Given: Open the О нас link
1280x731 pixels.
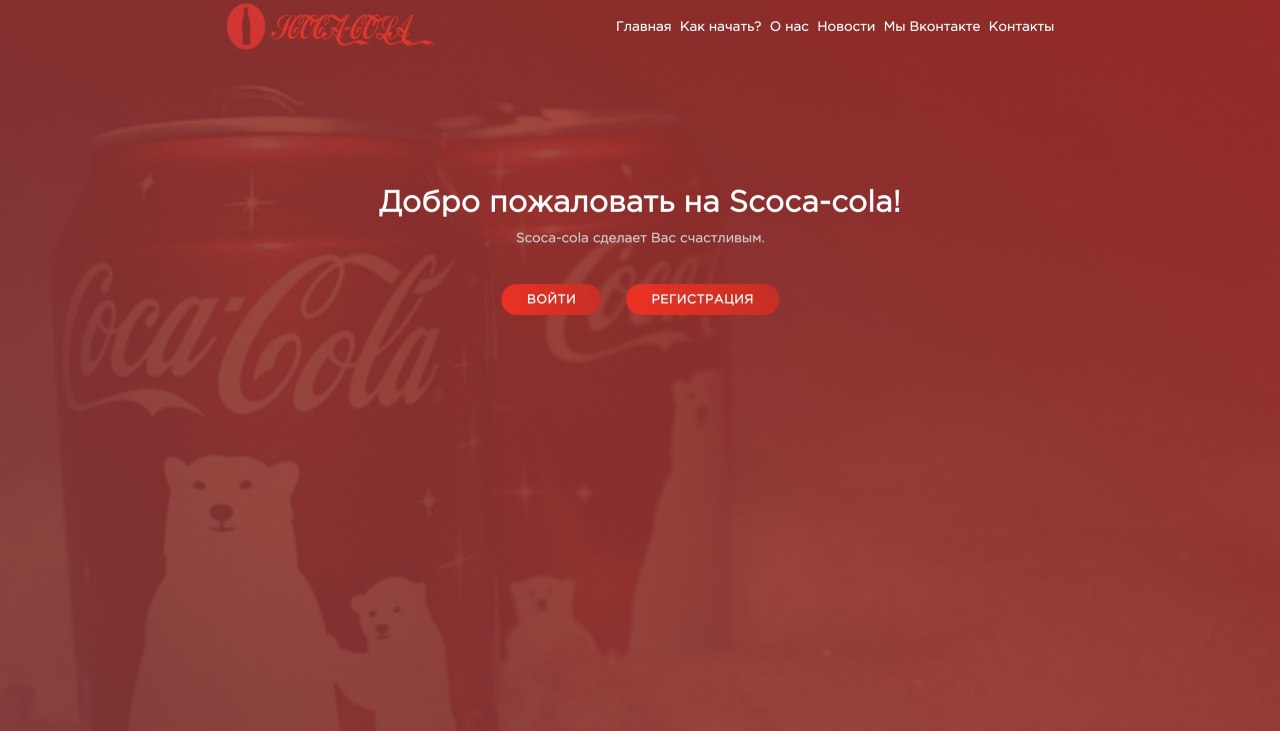Looking at the screenshot, I should (789, 27).
